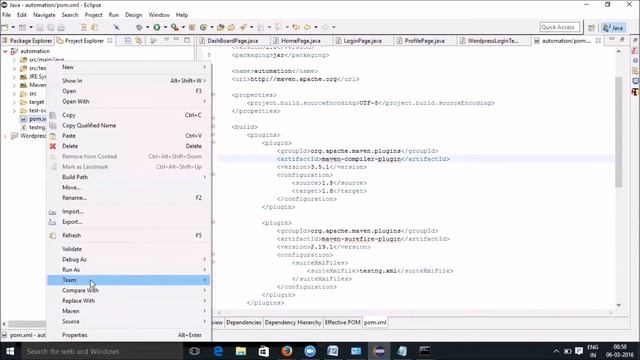640x360 pixels.
Task: Open the Navigate menu in menu bar
Action: (44, 15)
